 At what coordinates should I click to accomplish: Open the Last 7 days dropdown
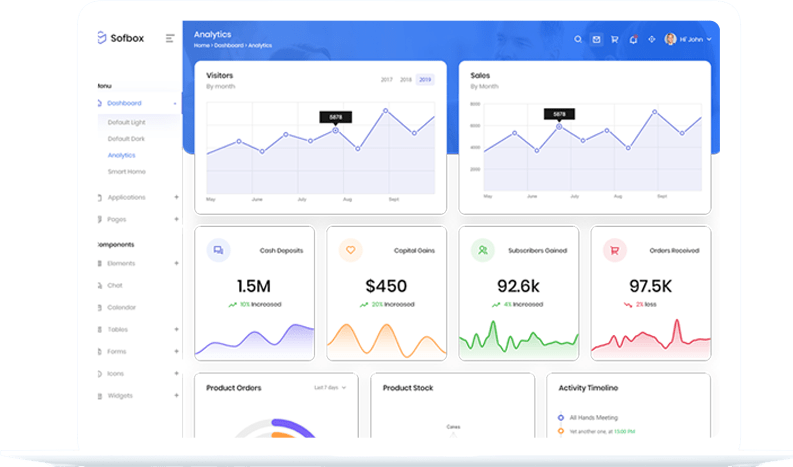pyautogui.click(x=330, y=387)
